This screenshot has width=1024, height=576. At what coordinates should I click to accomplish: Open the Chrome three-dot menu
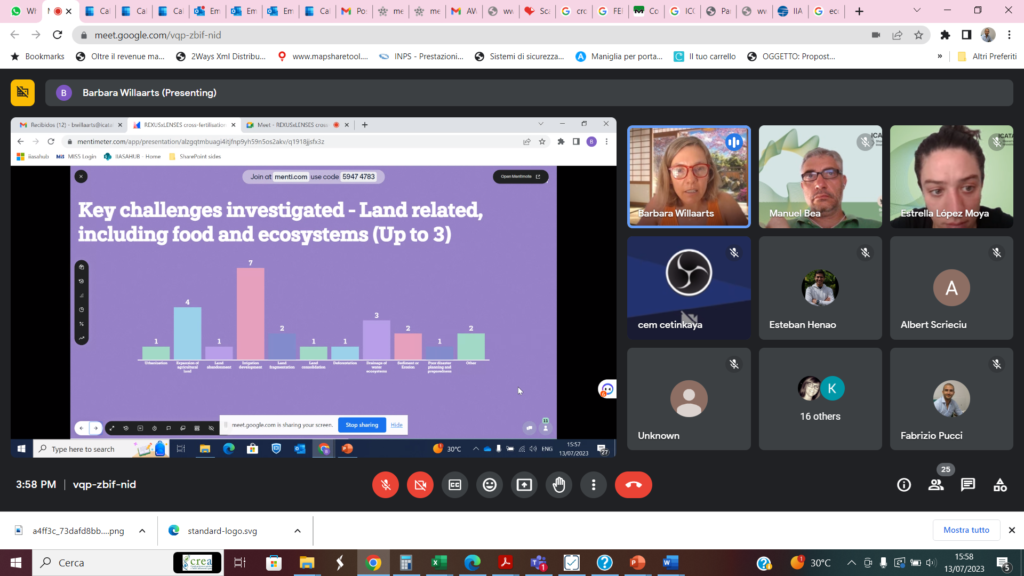tap(1010, 35)
